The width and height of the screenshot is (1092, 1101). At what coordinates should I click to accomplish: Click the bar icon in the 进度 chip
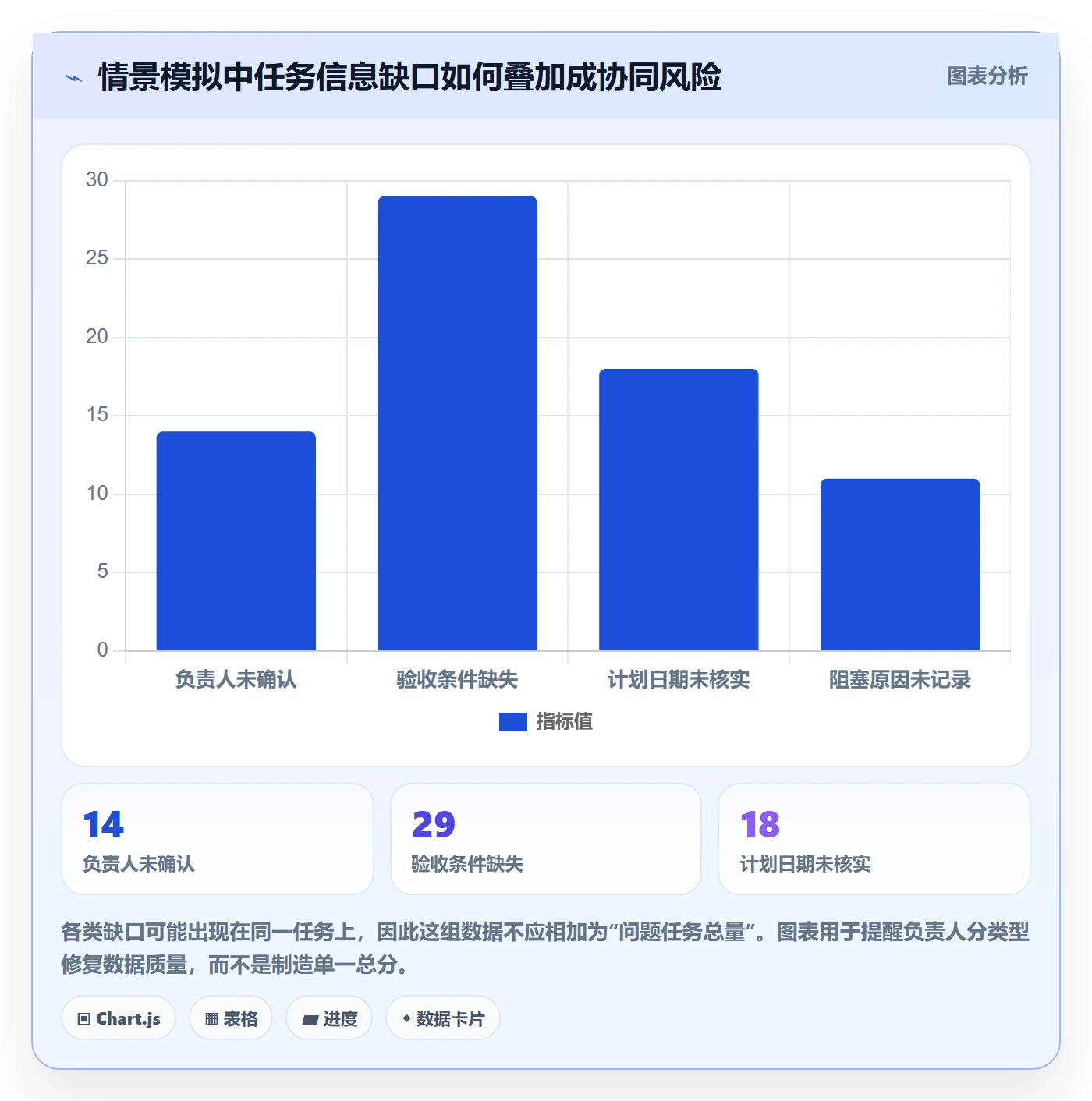point(310,1019)
